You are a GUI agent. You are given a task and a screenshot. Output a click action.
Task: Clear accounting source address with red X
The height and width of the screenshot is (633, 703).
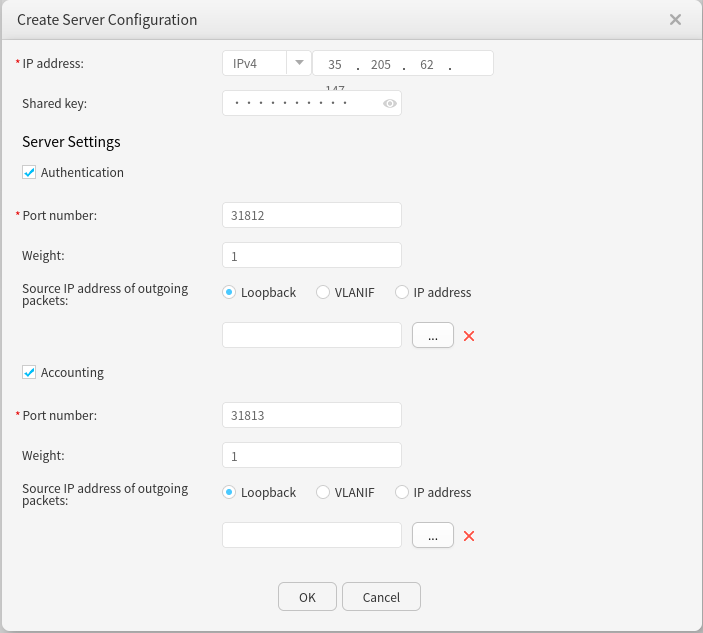point(468,536)
